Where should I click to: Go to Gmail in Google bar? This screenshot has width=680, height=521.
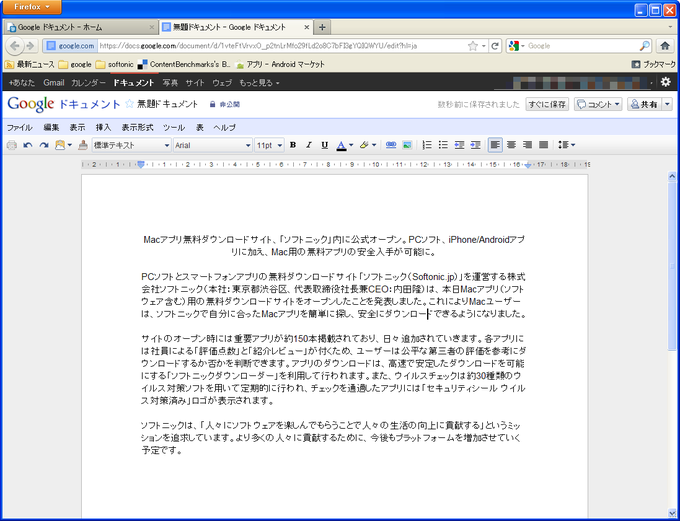[x=54, y=82]
